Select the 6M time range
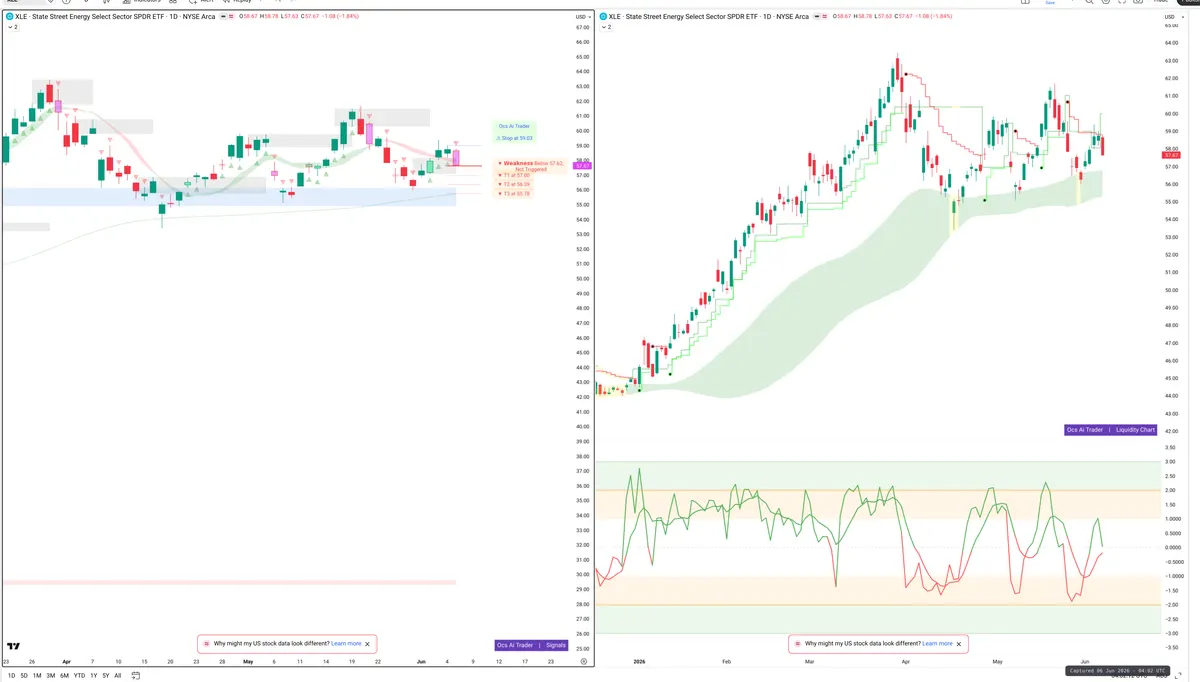Viewport: 1200px width, 682px height. click(x=64, y=676)
